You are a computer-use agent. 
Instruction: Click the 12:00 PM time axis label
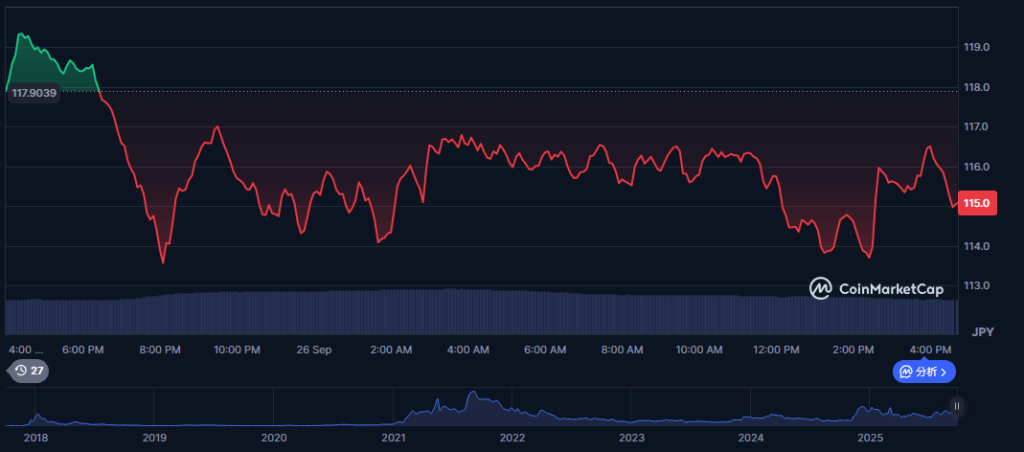pos(776,350)
